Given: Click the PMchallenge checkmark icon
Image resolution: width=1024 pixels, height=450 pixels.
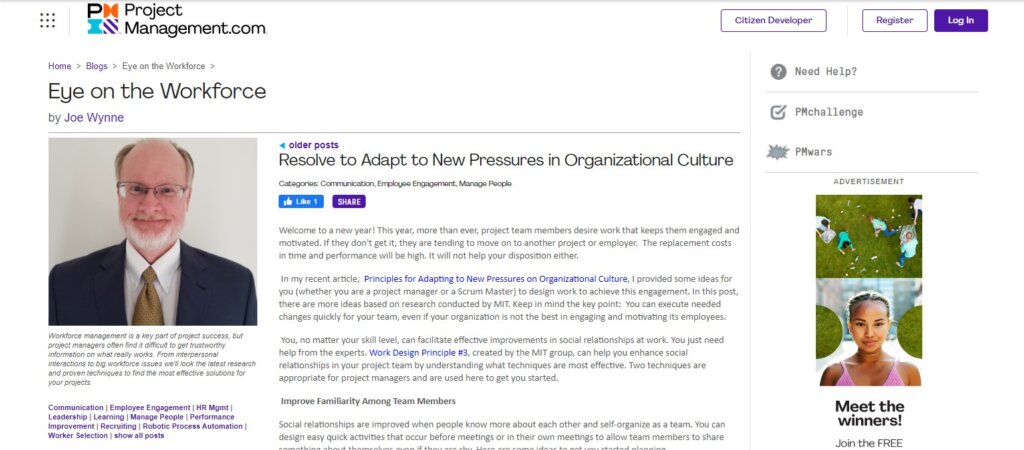Looking at the screenshot, I should (x=778, y=112).
